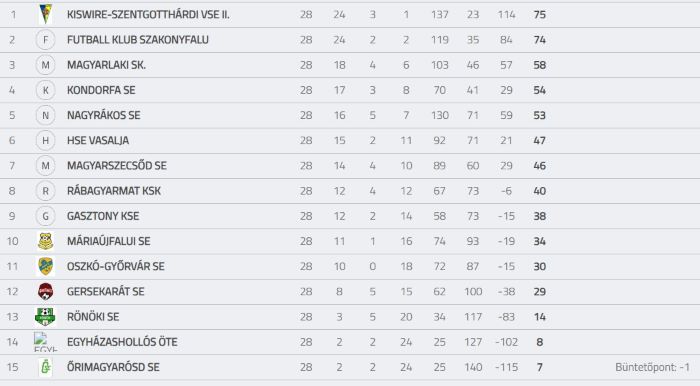Click the broken Egyházashollós ÖTE logo image
Image resolution: width=700 pixels, height=386 pixels.
click(46, 342)
